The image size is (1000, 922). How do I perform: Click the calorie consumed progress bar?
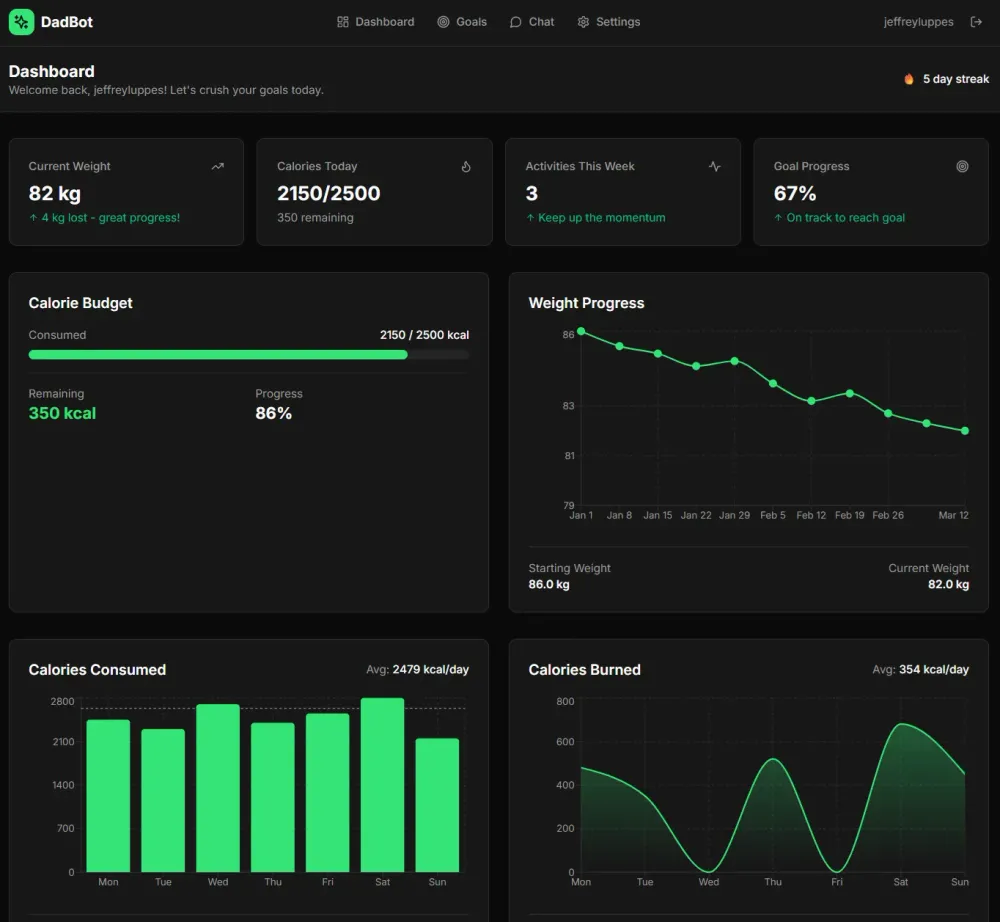[x=249, y=355]
